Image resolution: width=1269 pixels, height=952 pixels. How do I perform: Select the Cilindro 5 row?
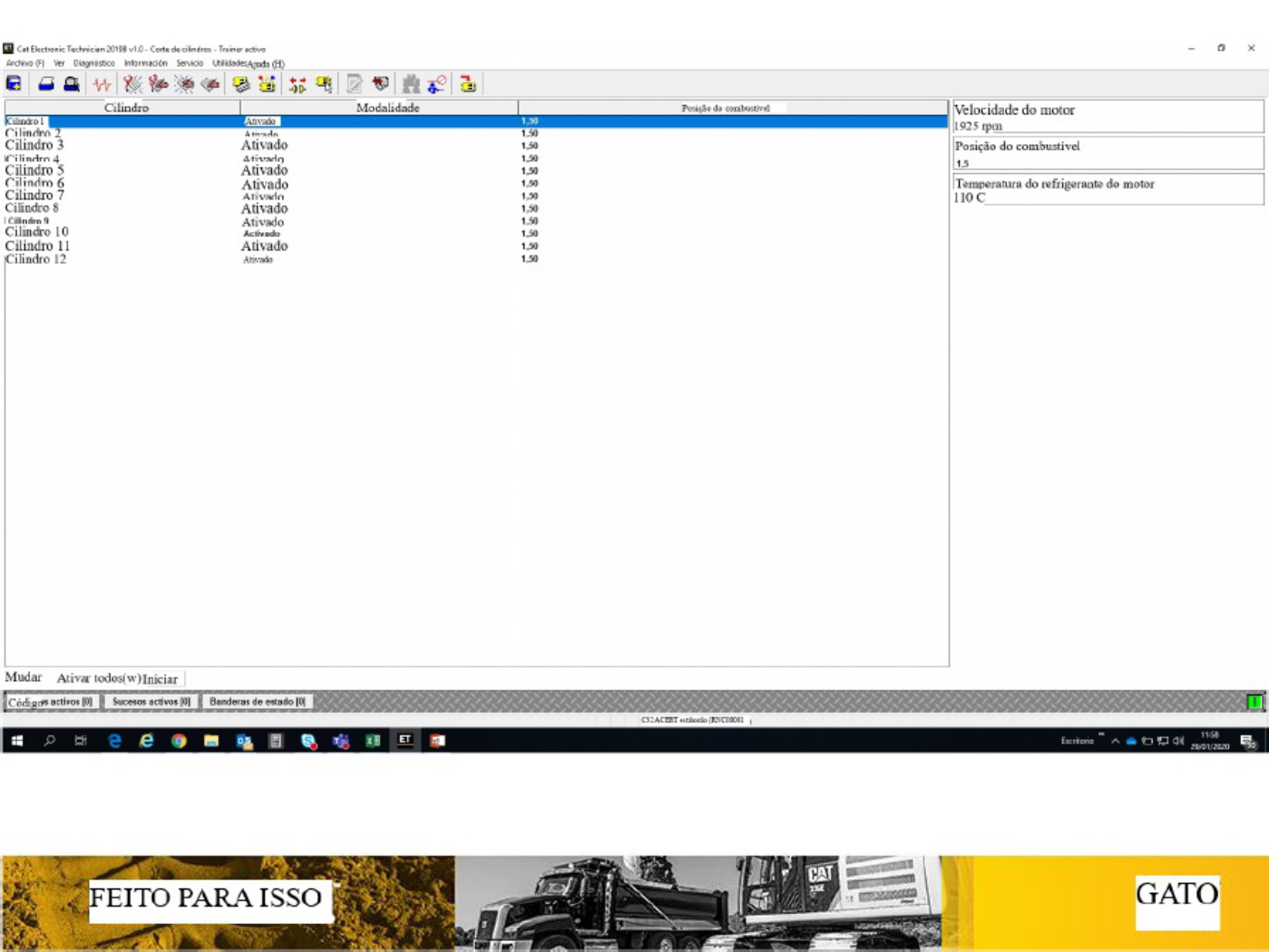tap(476, 170)
